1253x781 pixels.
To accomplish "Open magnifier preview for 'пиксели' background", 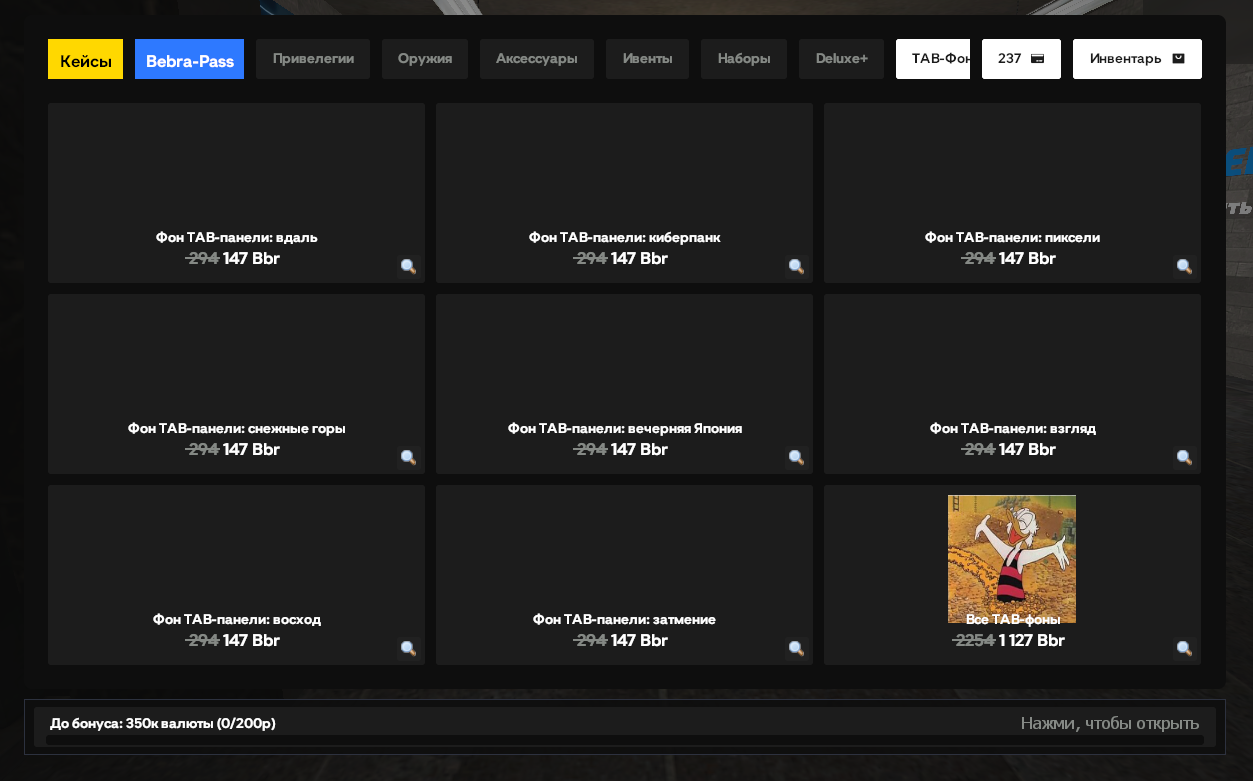I will point(1184,266).
